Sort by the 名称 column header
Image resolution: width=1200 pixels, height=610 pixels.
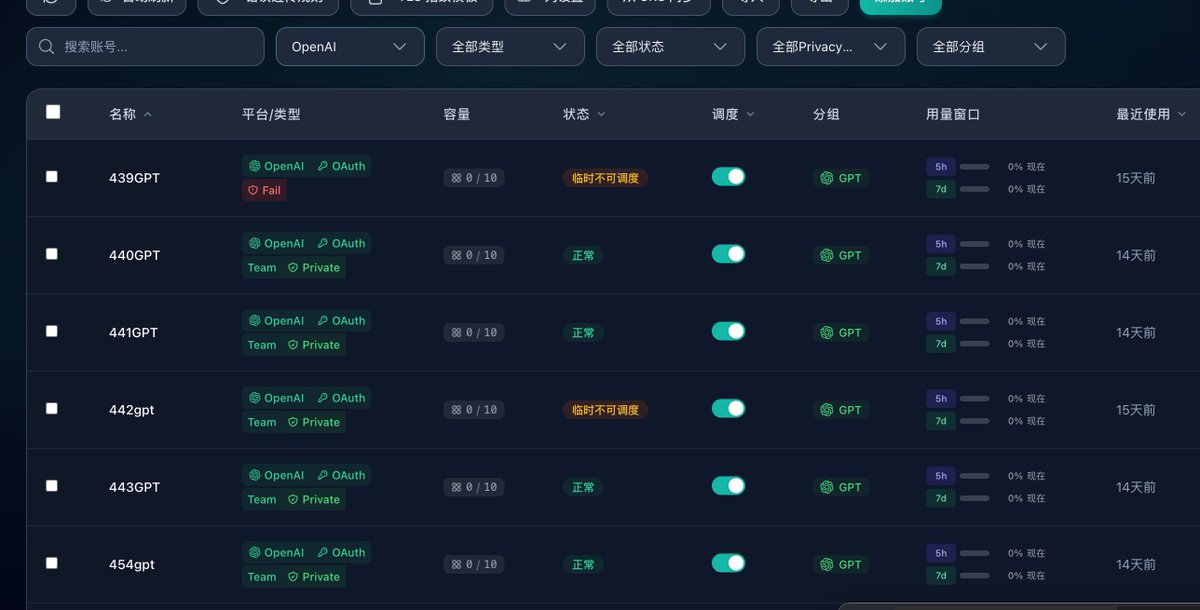point(130,115)
